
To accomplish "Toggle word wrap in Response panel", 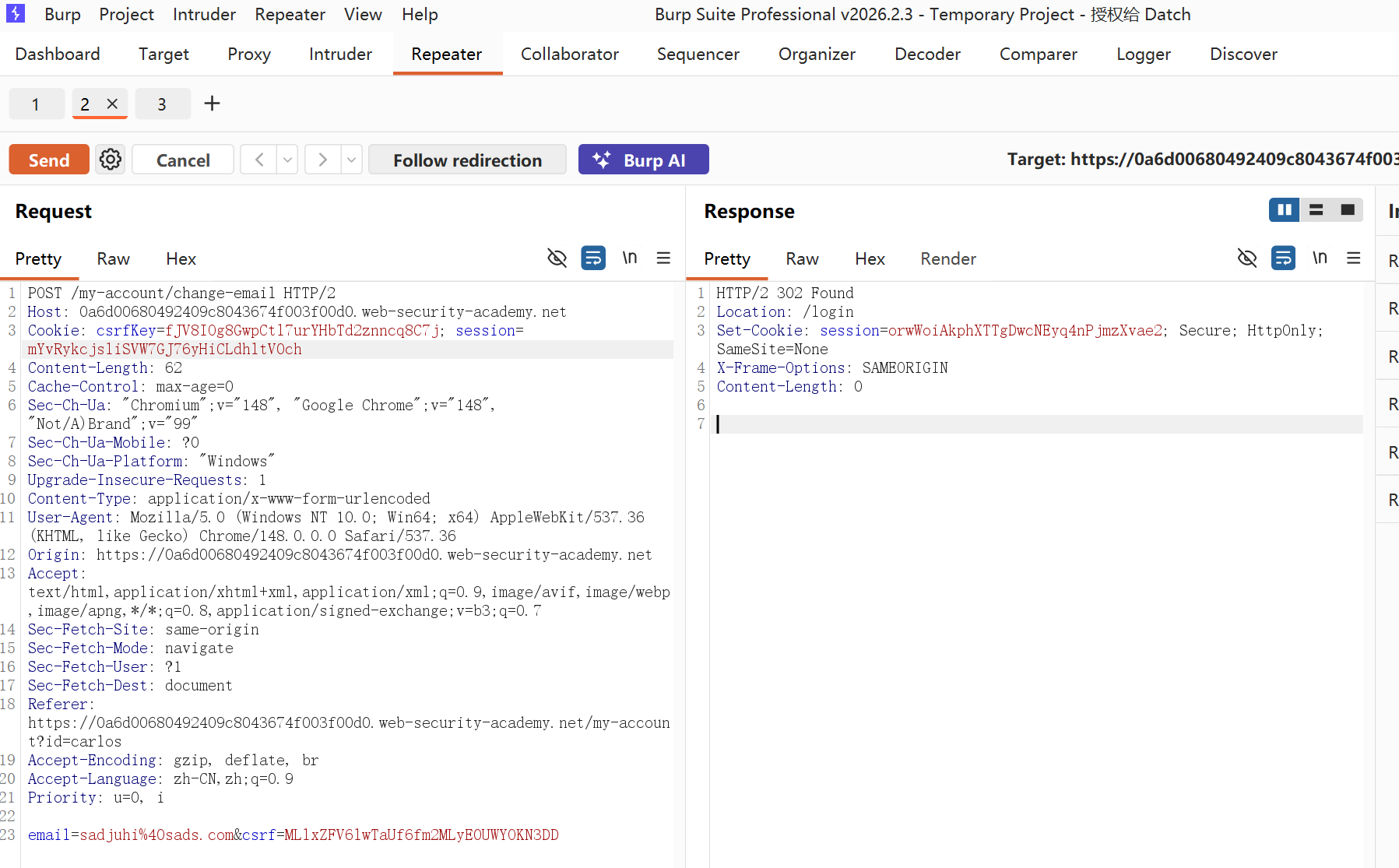I will [1283, 258].
